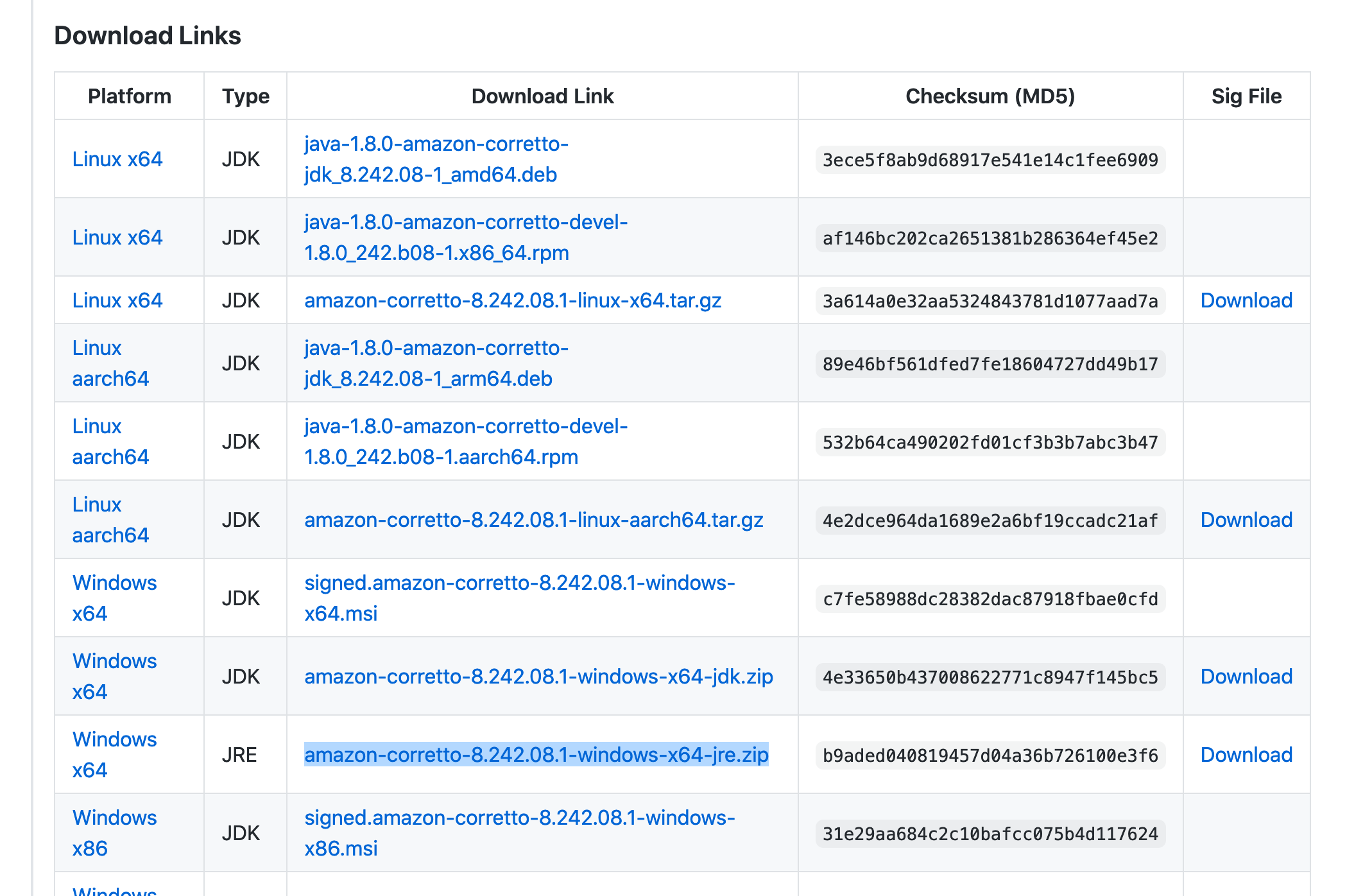Click MD5 checksum b9aded040819457d04a36b726100e3f6

click(x=990, y=755)
